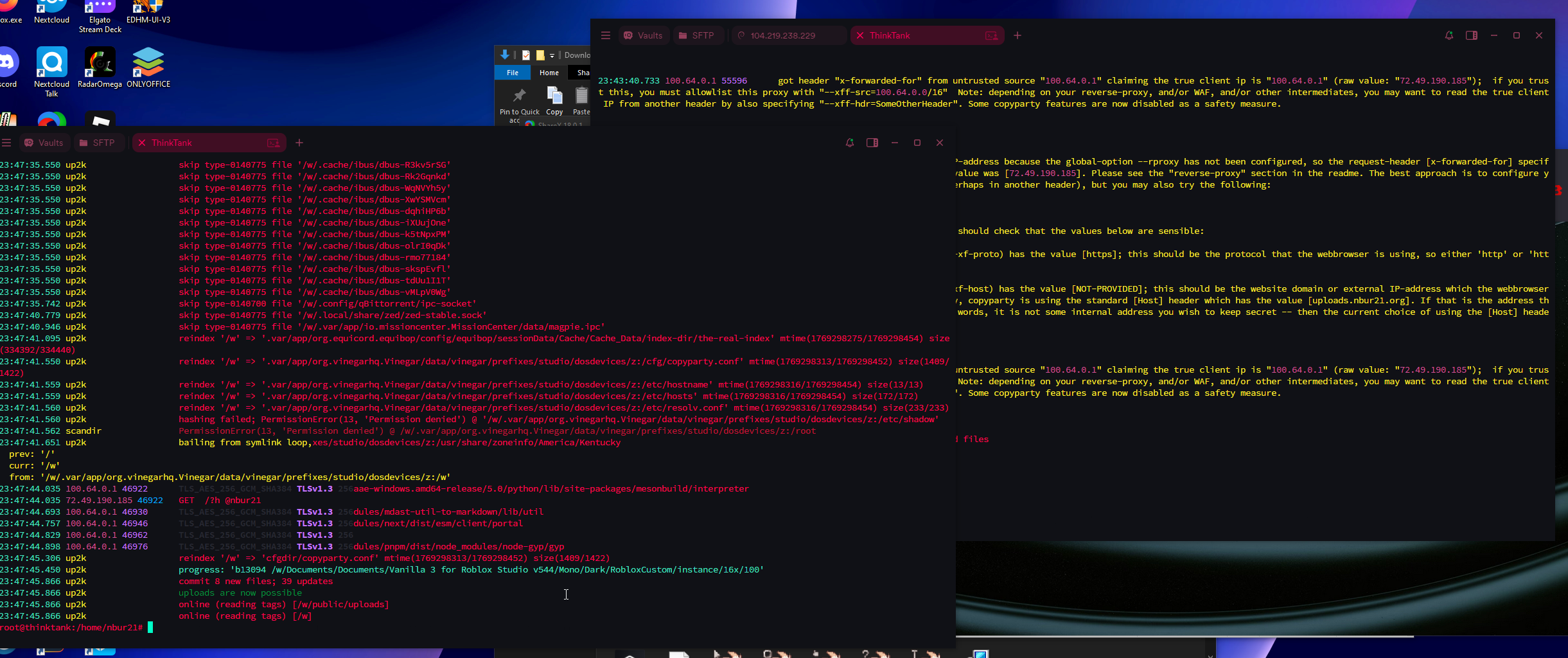Image resolution: width=1568 pixels, height=658 pixels.
Task: Open the File menu in File Explorer
Action: pos(512,73)
